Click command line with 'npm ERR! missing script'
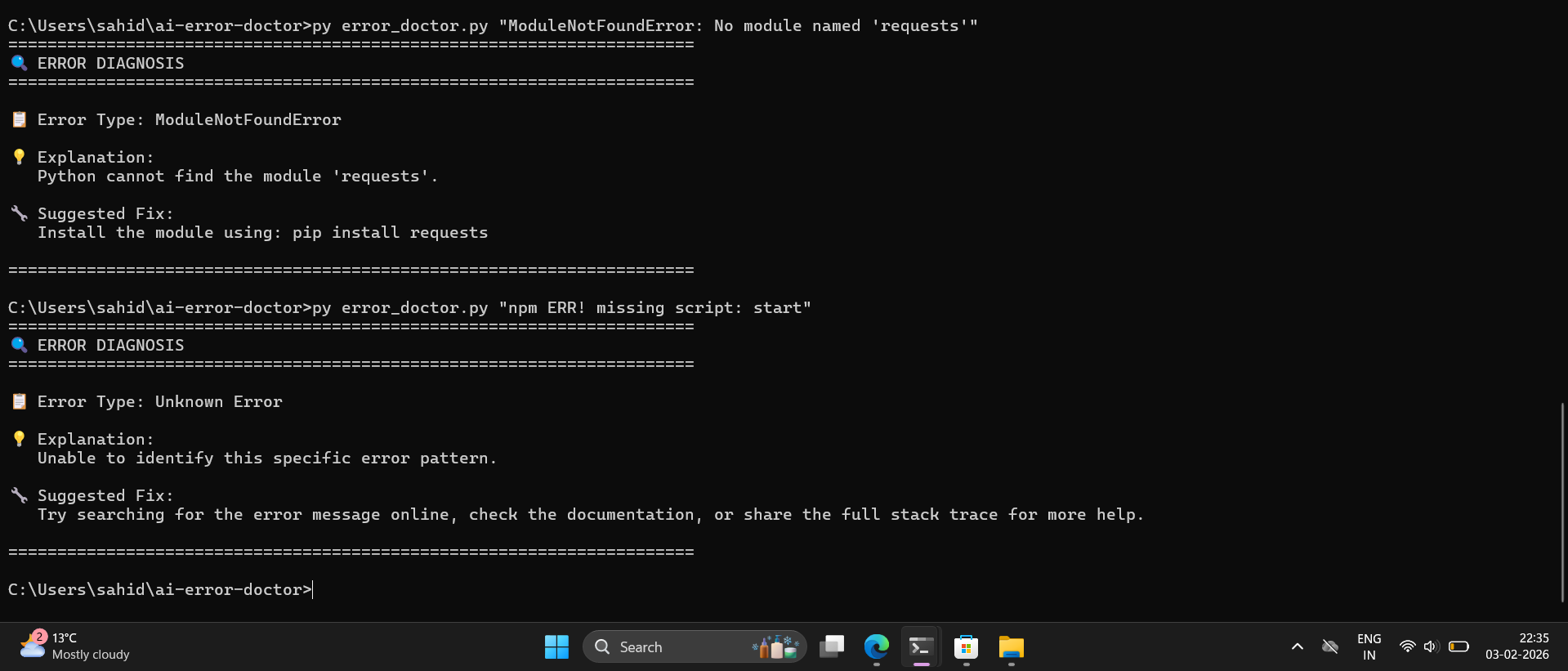Screen dimensions: 1568x671 coord(410,308)
